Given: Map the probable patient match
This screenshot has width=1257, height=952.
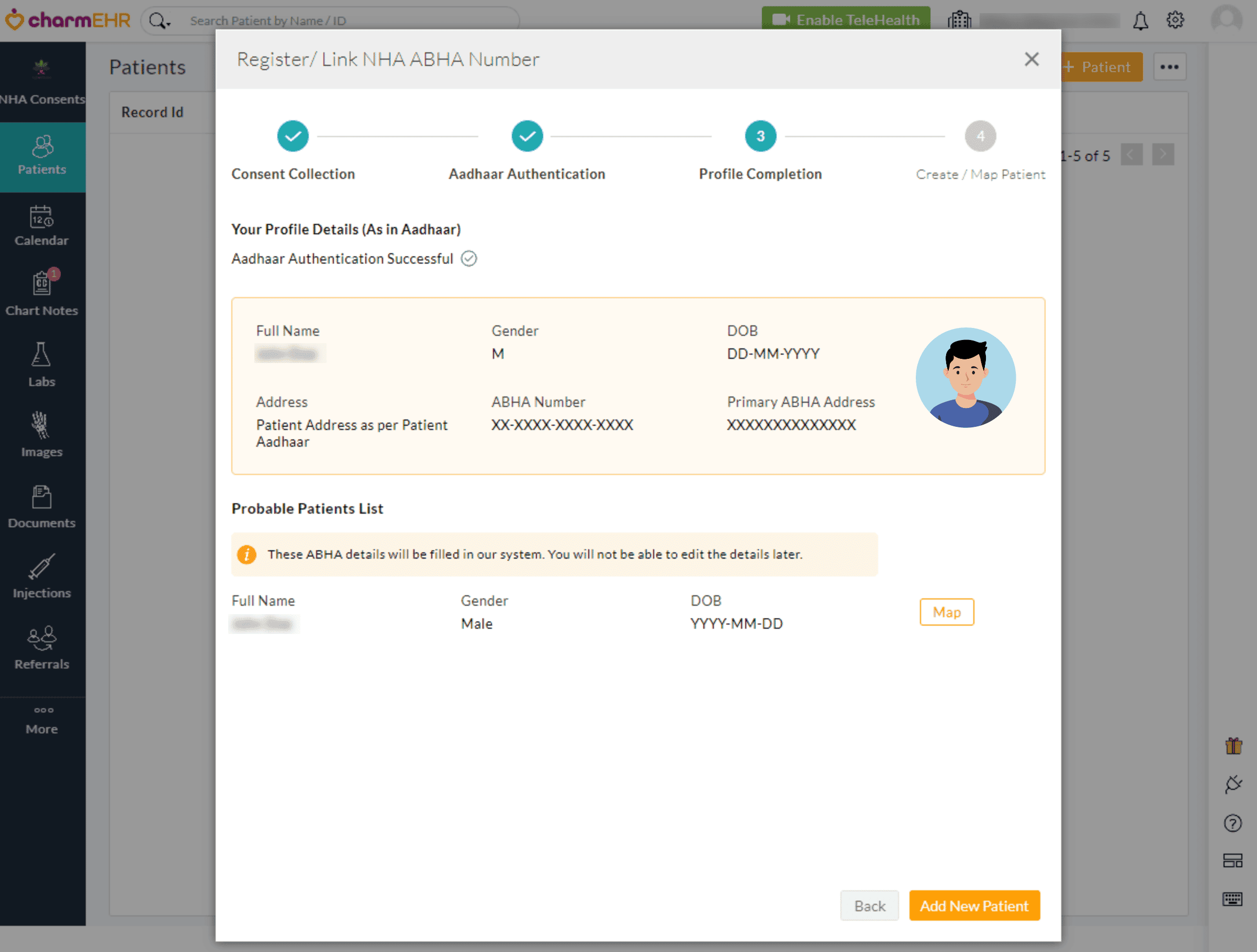Looking at the screenshot, I should (946, 613).
